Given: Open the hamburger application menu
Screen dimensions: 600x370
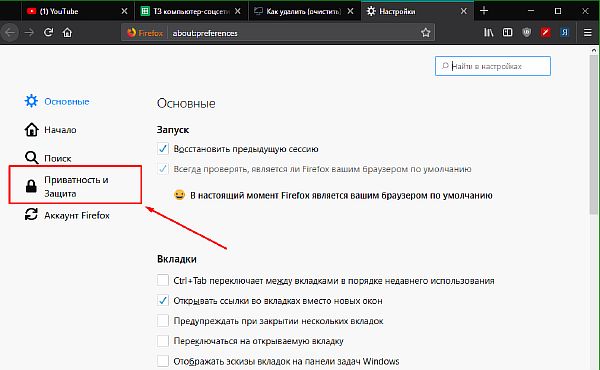Looking at the screenshot, I should [x=588, y=33].
